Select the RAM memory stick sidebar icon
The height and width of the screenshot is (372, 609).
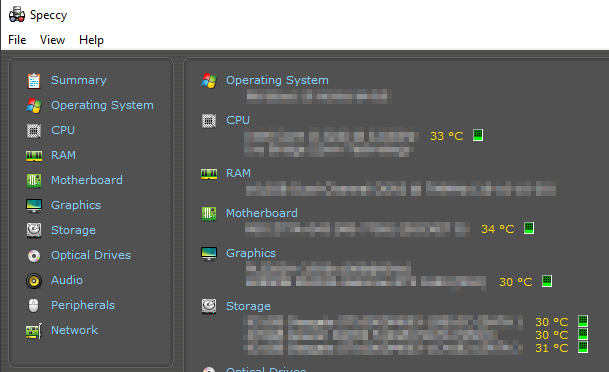point(34,156)
